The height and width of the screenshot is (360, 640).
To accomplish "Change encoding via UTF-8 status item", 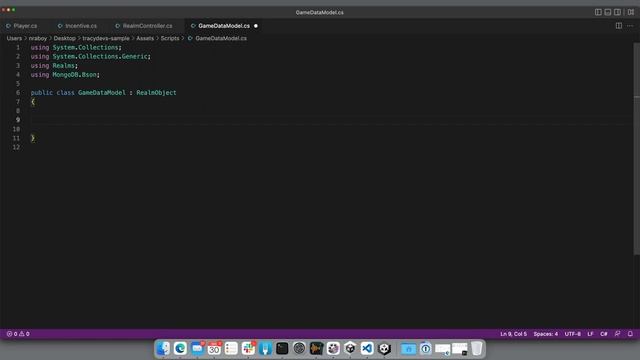I will click(x=573, y=334).
